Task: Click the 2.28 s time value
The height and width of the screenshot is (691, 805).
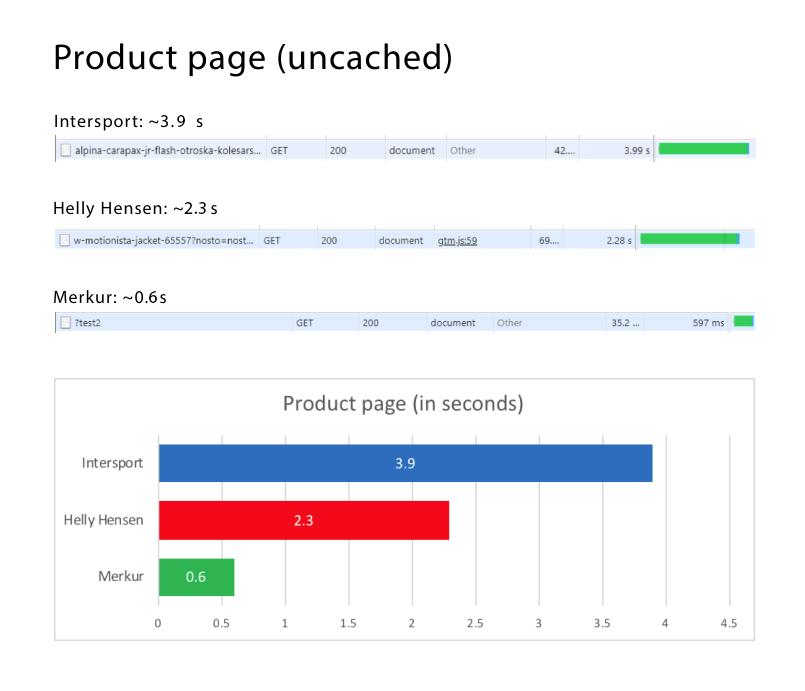Action: (x=619, y=240)
